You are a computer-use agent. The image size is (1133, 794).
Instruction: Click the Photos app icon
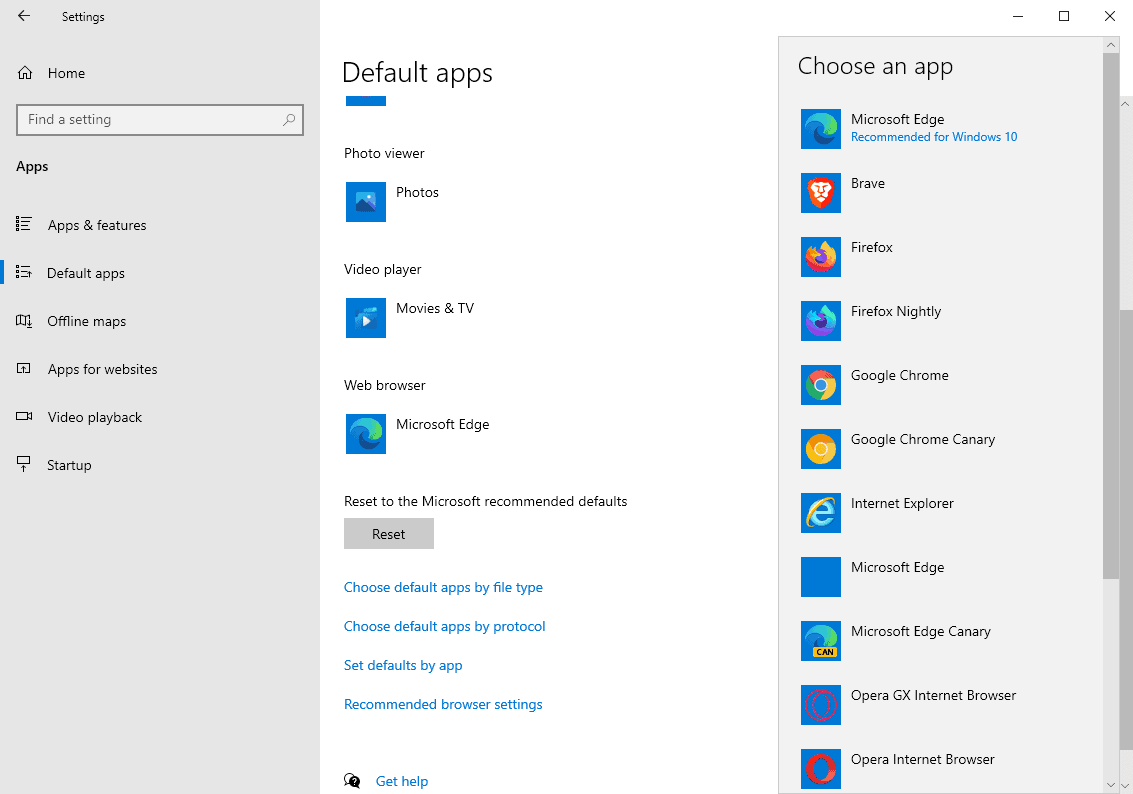(366, 202)
